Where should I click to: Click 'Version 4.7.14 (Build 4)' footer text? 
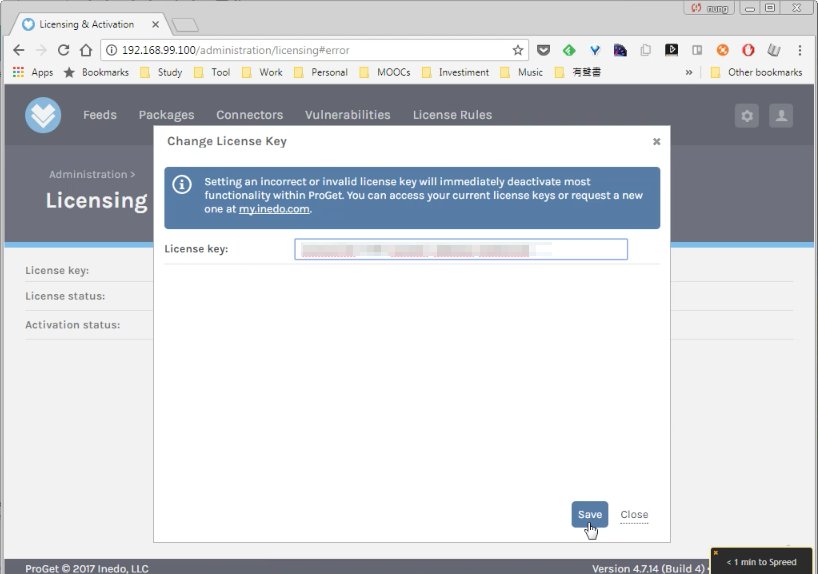coord(648,568)
